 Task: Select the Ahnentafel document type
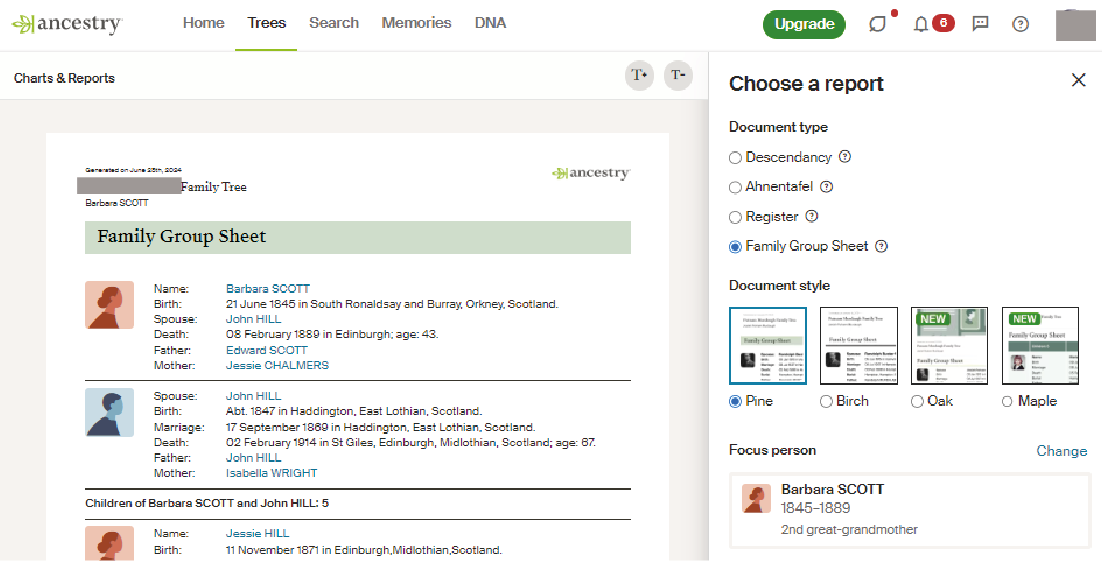[733, 186]
